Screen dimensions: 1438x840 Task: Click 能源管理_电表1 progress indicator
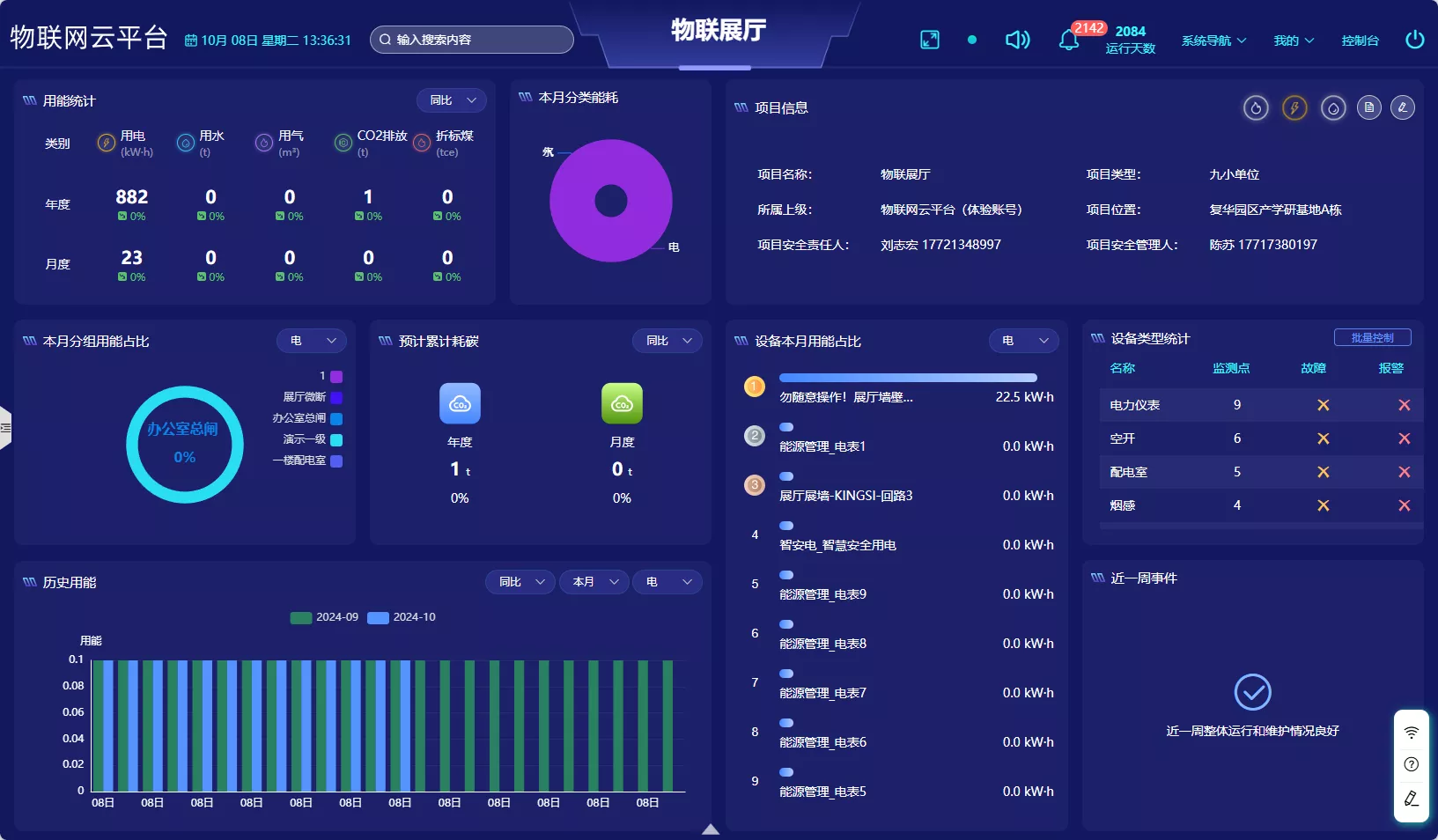(786, 427)
